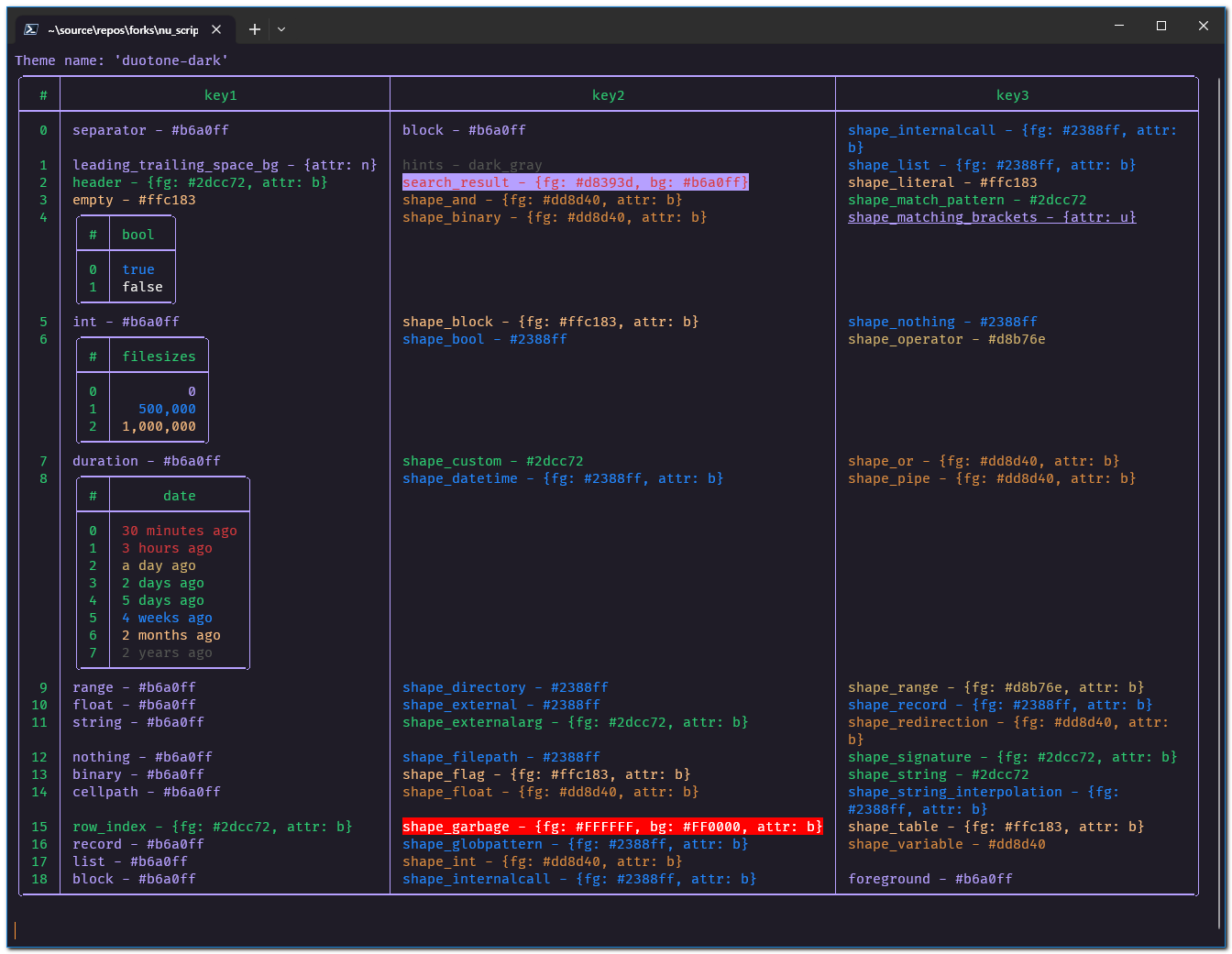Viewport: 1232px width, 954px height.
Task: Open the new-tab profile dropdown
Action: (x=281, y=29)
